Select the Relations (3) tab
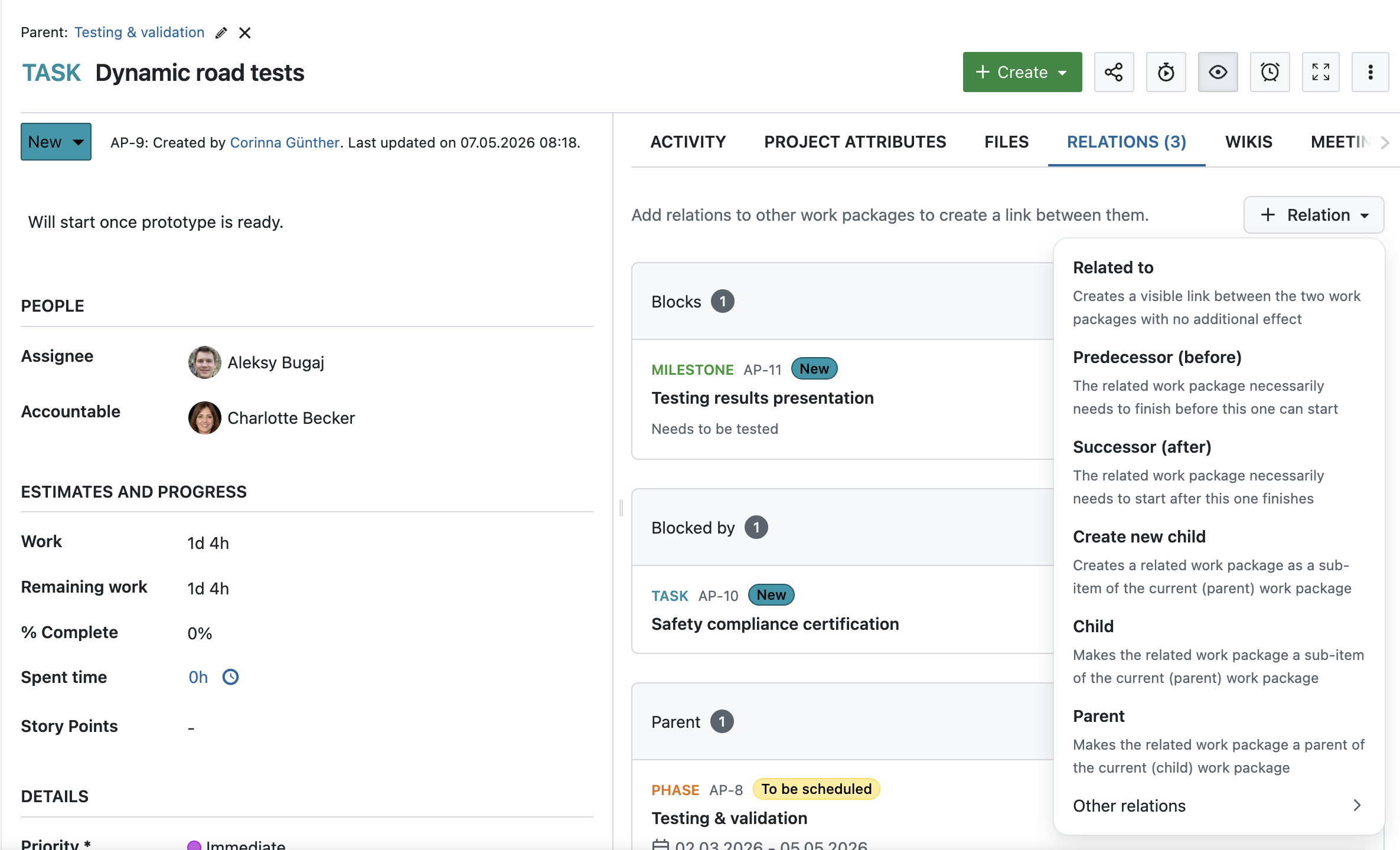This screenshot has width=1400, height=850. [1126, 142]
